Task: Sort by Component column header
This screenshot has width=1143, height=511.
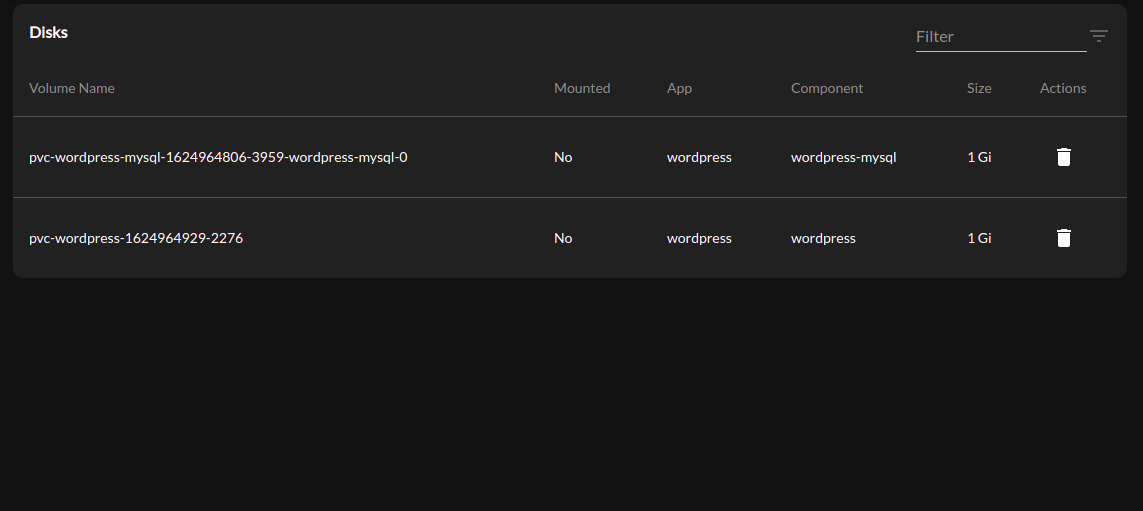Action: click(x=827, y=88)
